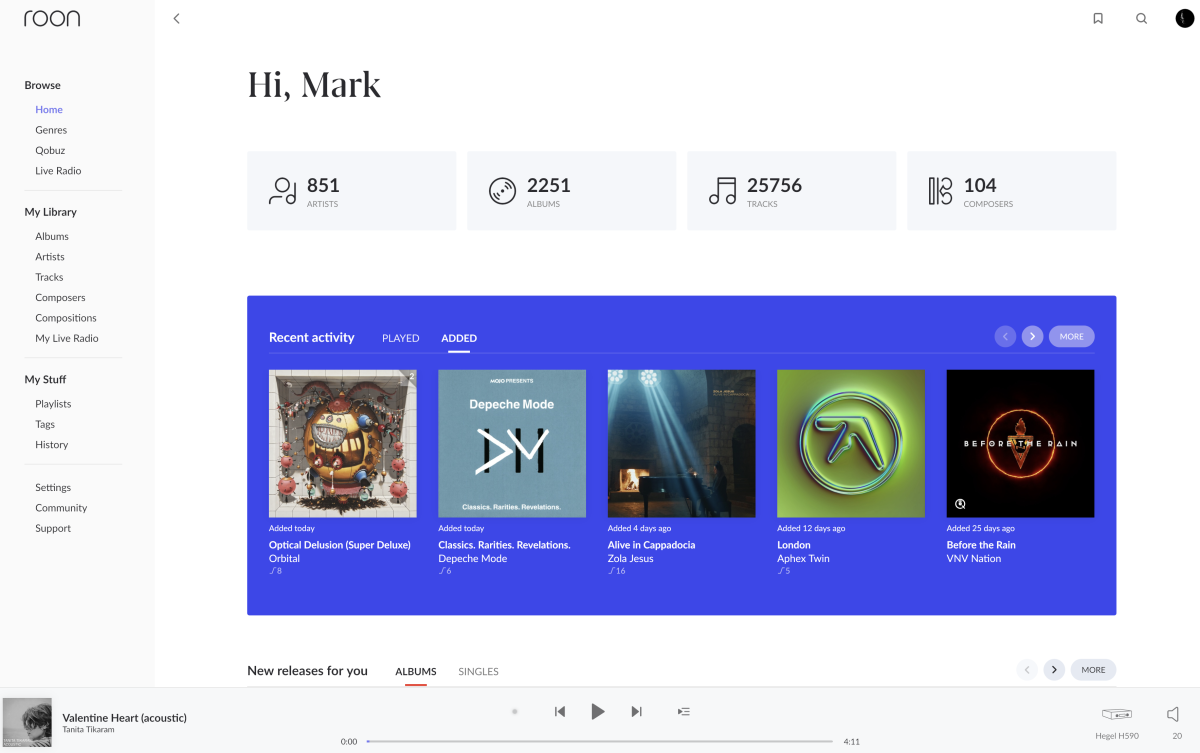Click Orbital artist name
Screen dimensions: 1200x753
click(284, 559)
